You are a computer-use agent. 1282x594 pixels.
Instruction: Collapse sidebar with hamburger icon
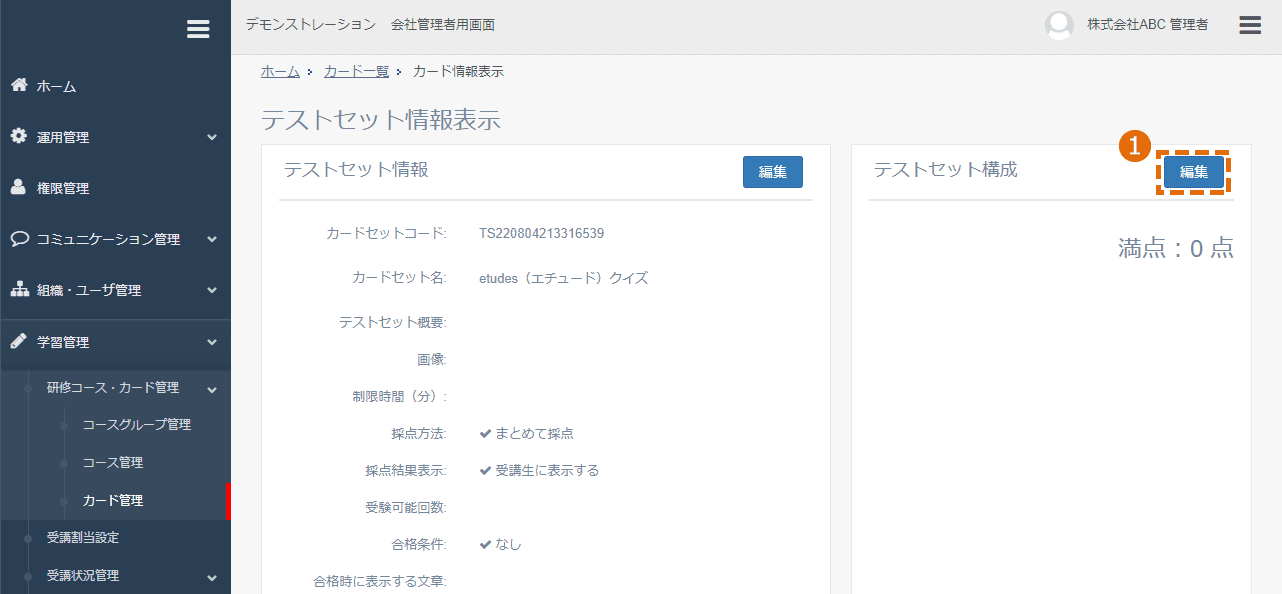(x=198, y=29)
